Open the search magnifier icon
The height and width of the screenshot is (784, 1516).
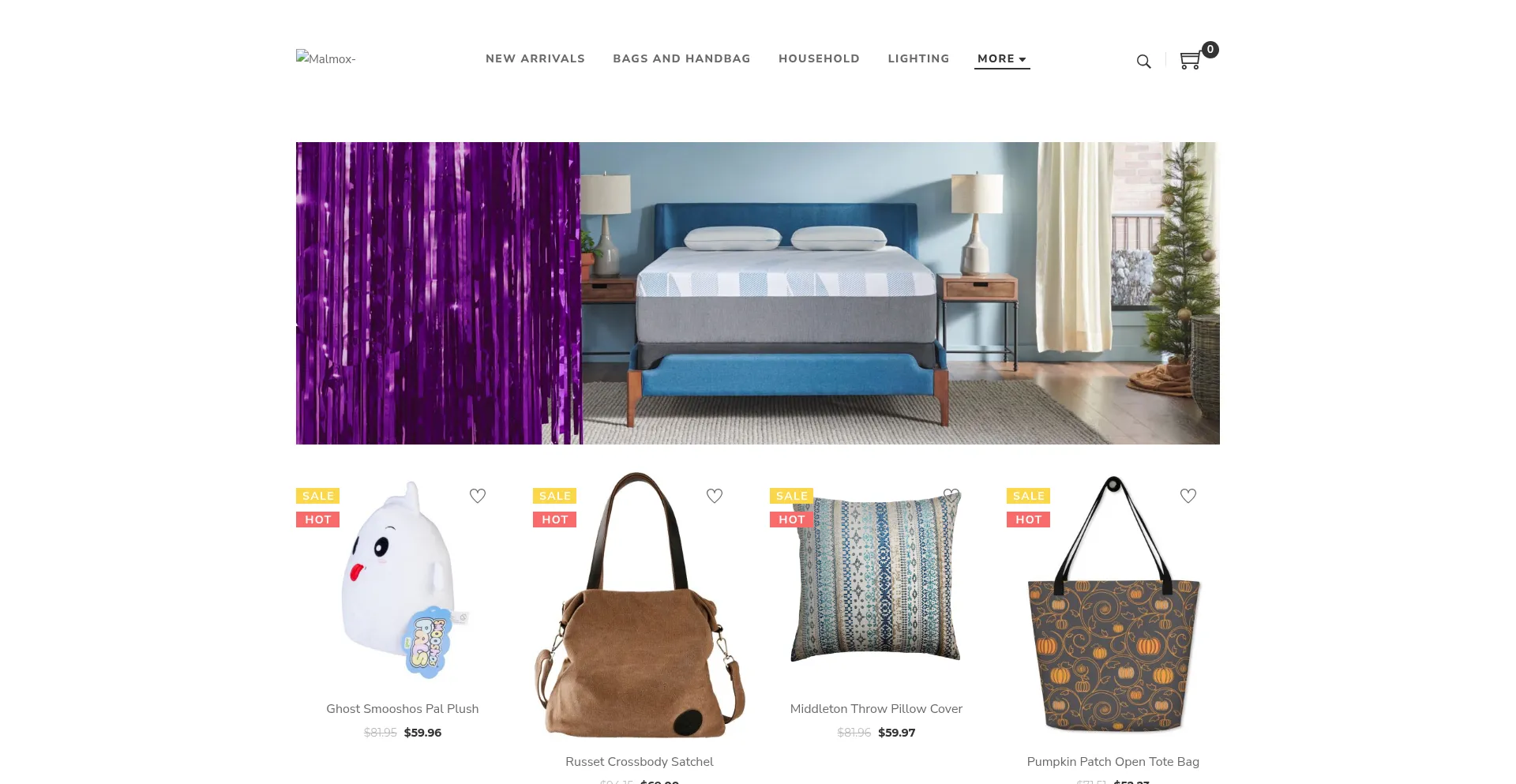click(x=1143, y=61)
